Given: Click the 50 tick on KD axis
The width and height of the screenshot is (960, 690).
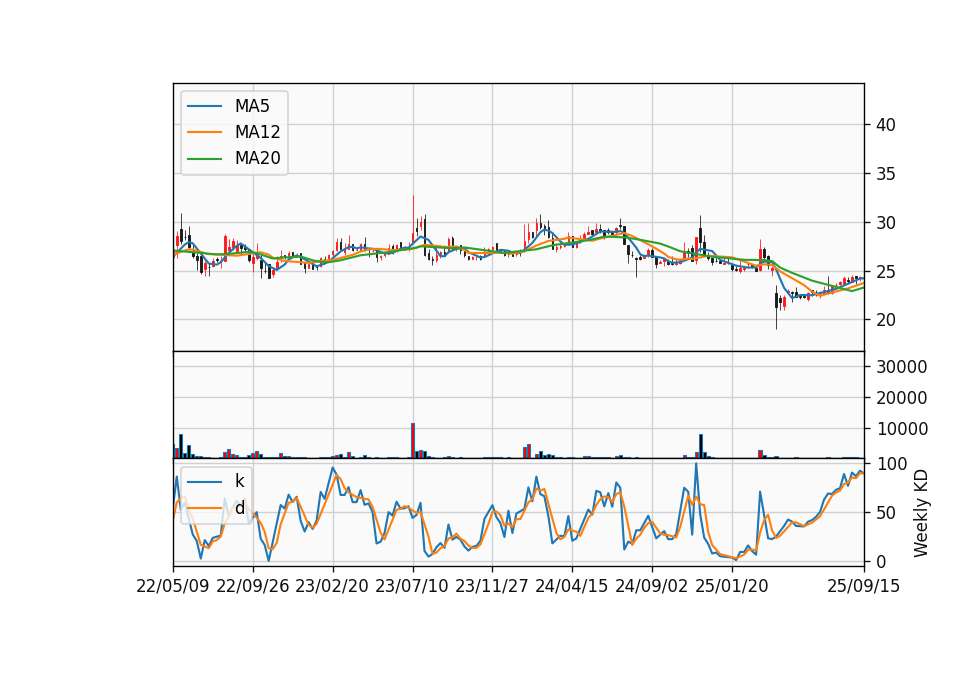Looking at the screenshot, I should 886,512.
